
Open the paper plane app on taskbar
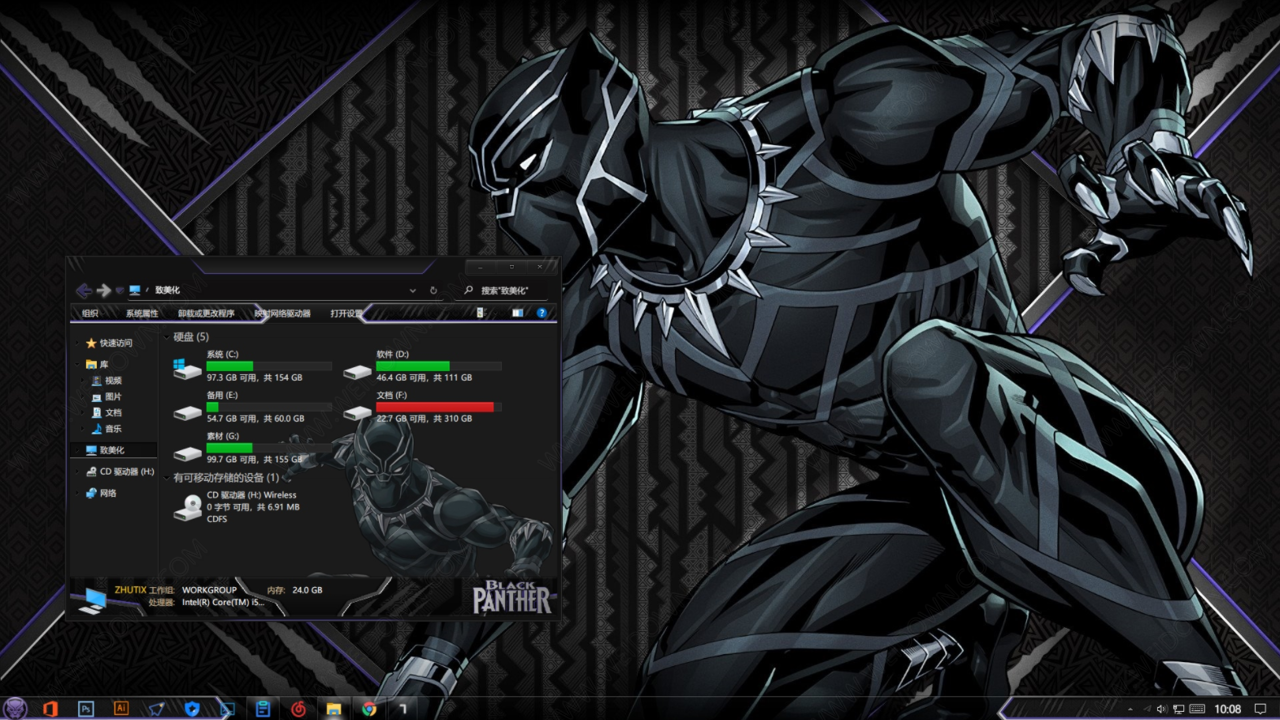[x=156, y=708]
